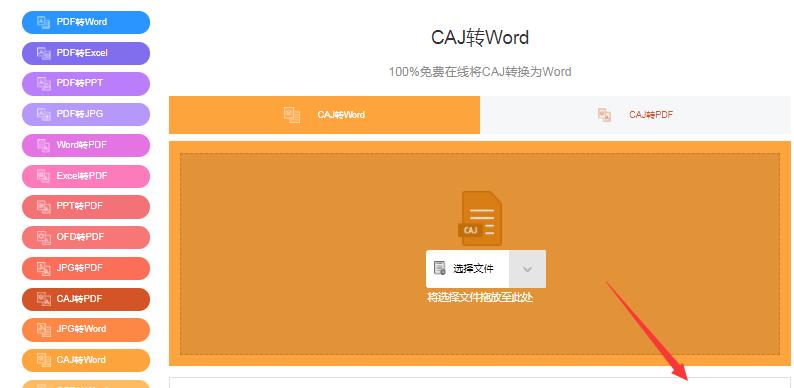This screenshot has width=794, height=388.
Task: Click the PDF转Excel icon in sidebar
Action: pyautogui.click(x=44, y=53)
